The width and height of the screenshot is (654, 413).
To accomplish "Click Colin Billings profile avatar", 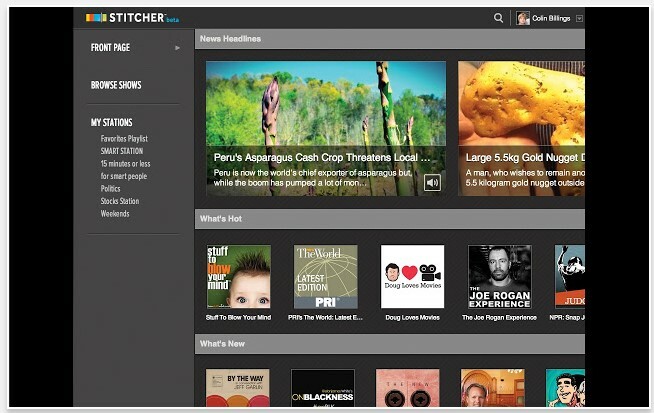I will click(523, 18).
